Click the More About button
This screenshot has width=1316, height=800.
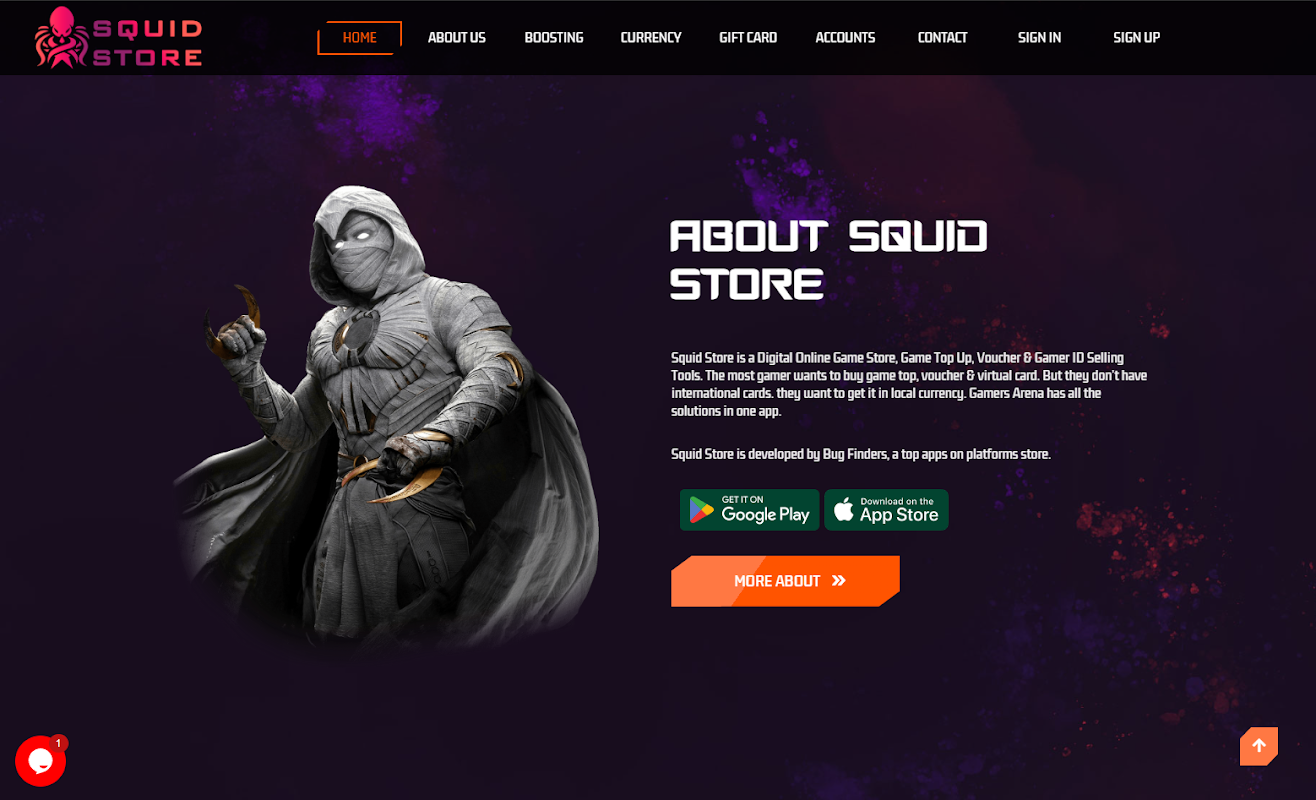tap(785, 581)
